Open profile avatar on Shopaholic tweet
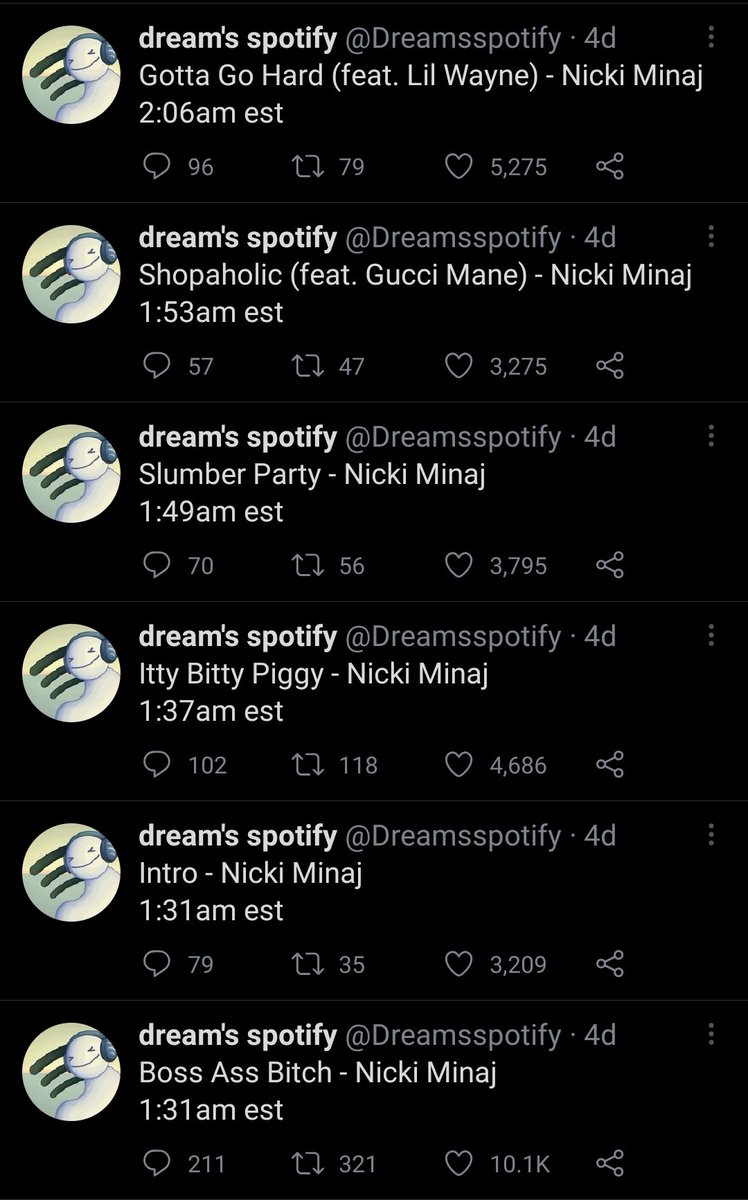The image size is (748, 1200). (71, 274)
